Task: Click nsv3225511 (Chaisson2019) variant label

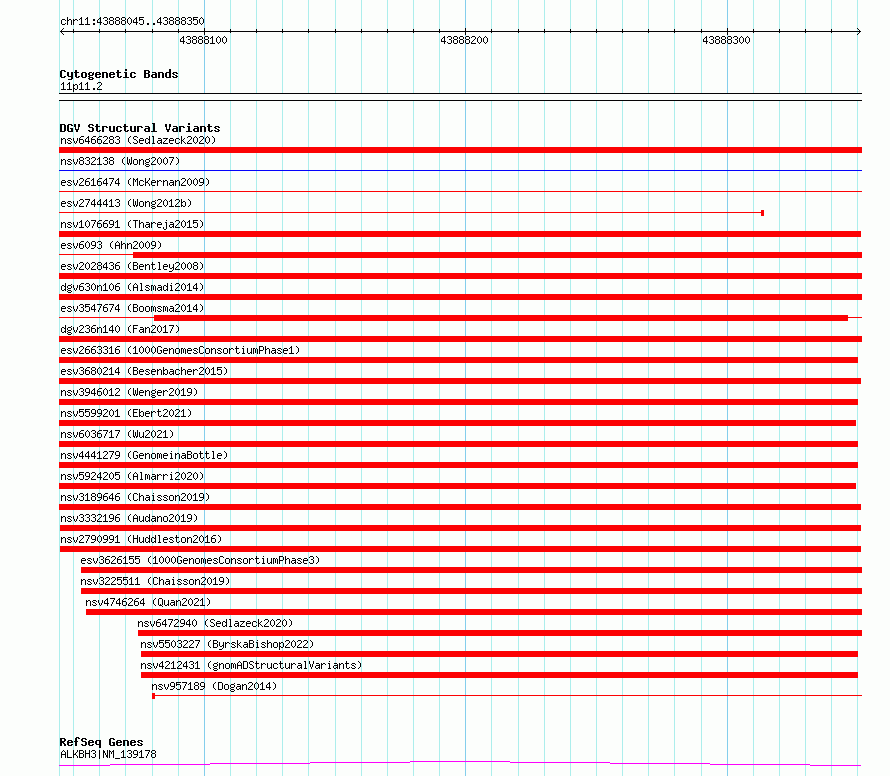Action: point(155,581)
